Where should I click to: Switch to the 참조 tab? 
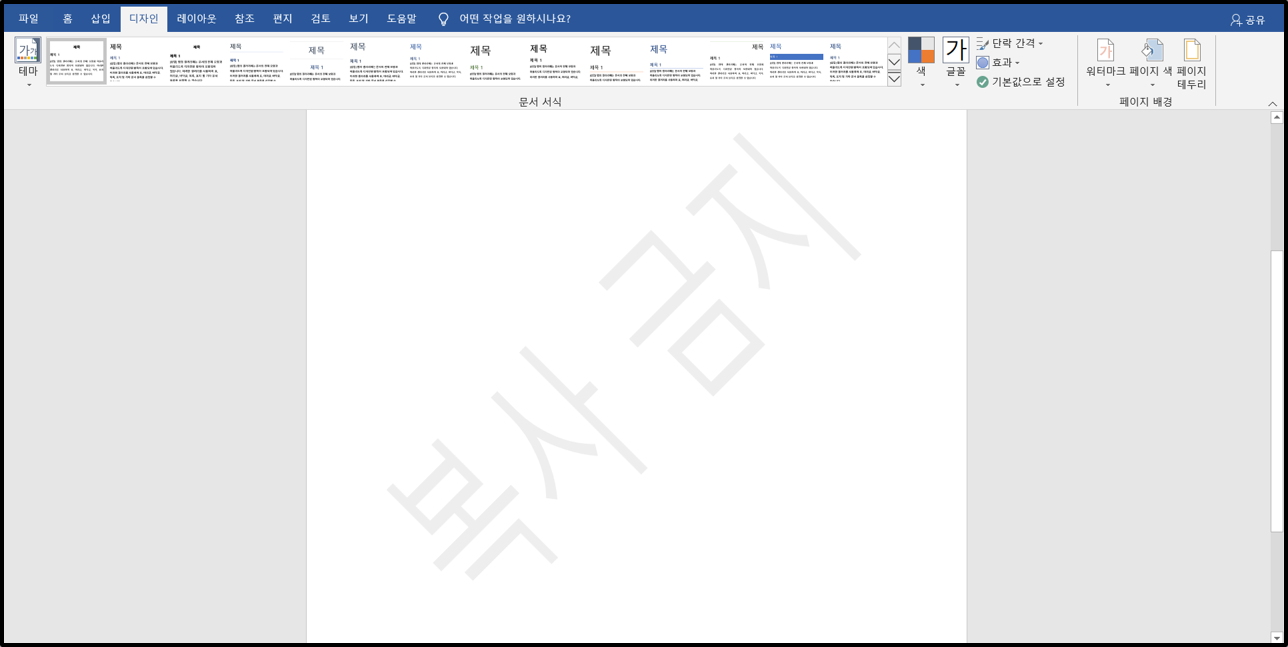pos(244,18)
